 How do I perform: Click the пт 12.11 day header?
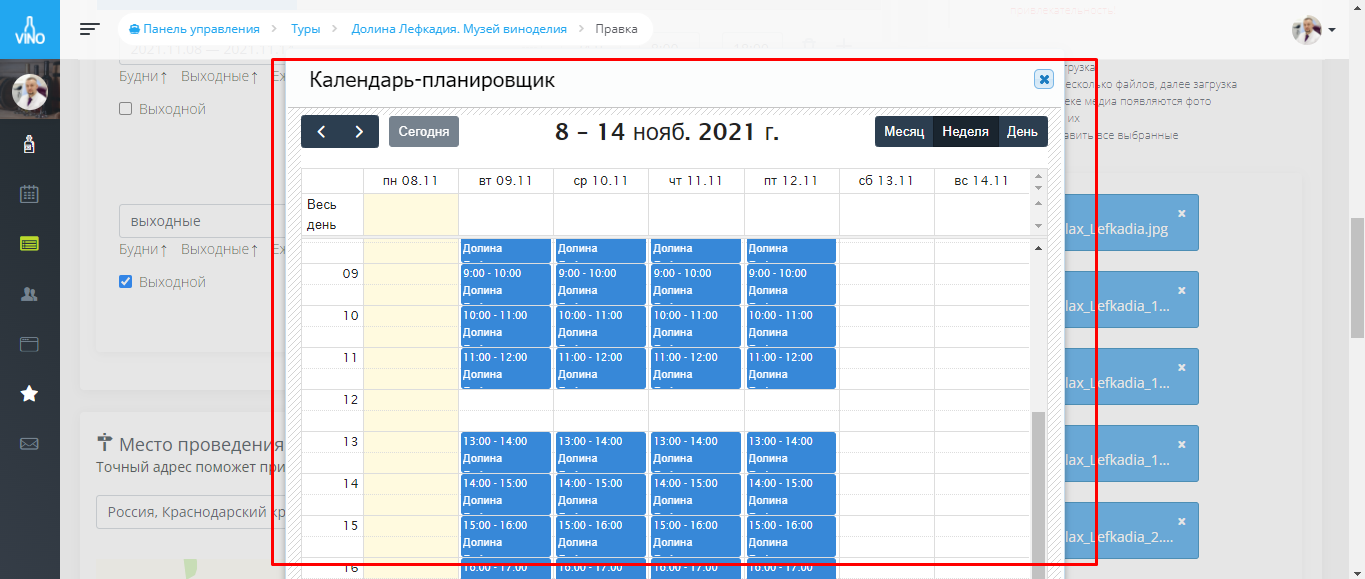tap(791, 181)
